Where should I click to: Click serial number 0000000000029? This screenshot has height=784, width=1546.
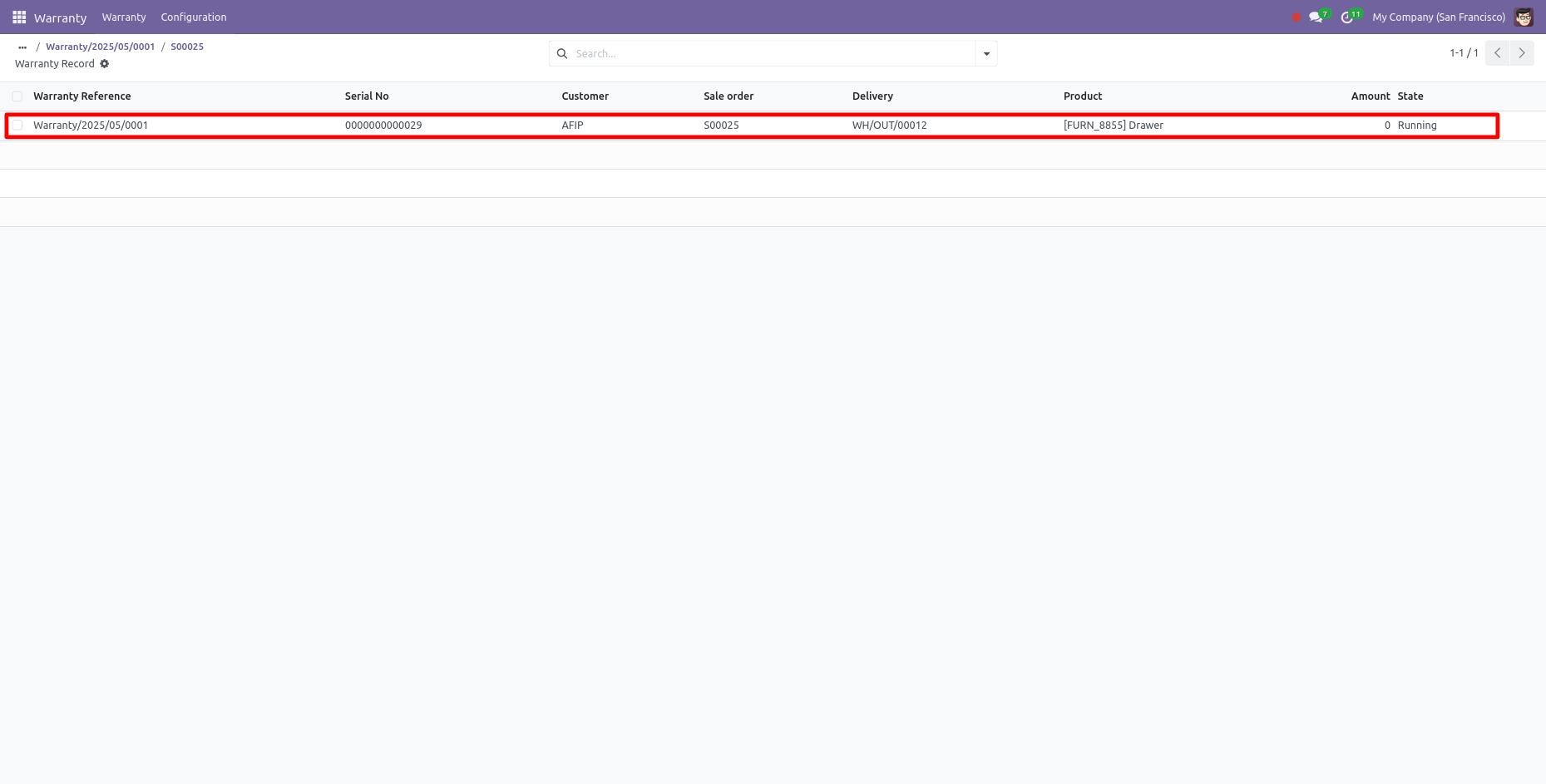(x=383, y=126)
